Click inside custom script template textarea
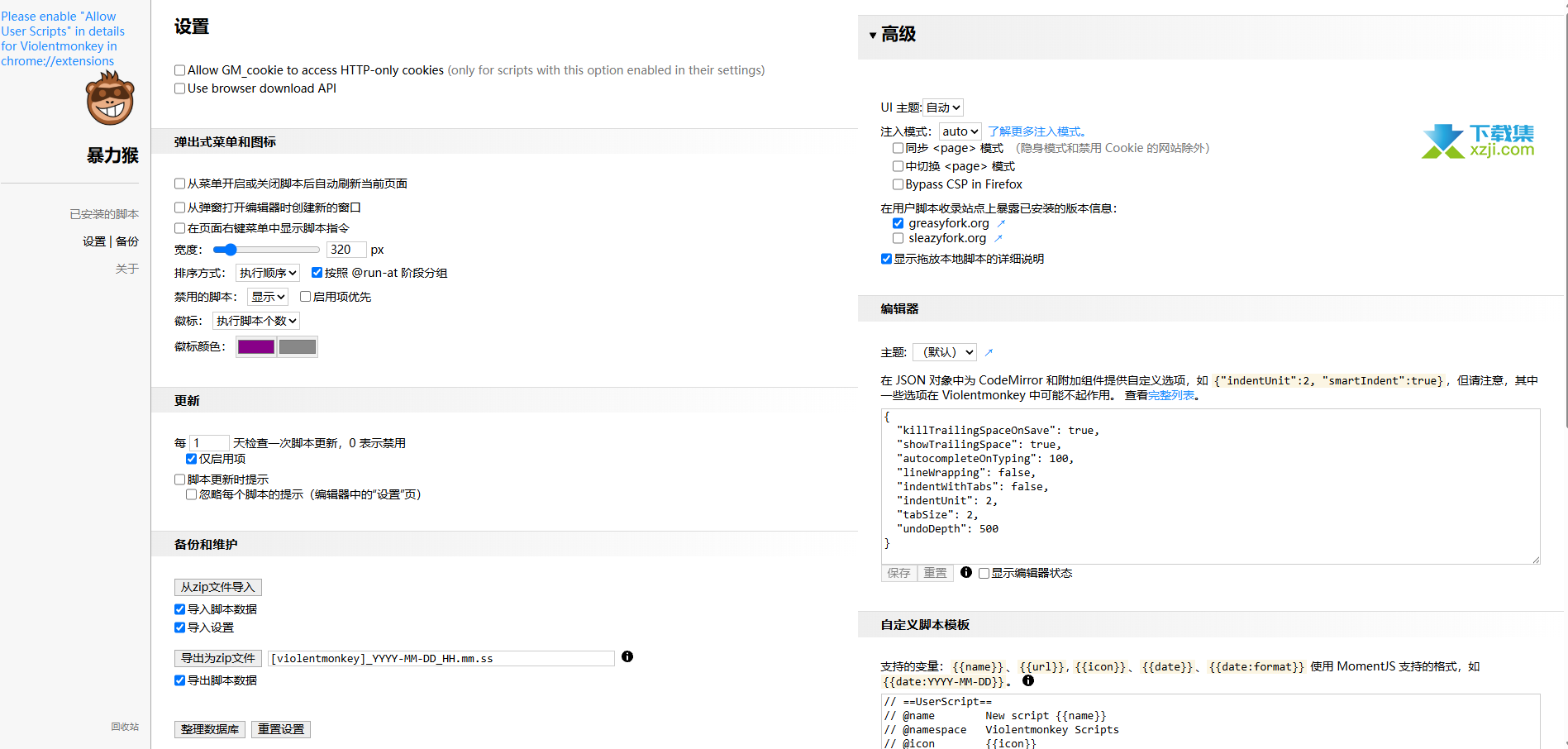 (1211, 722)
